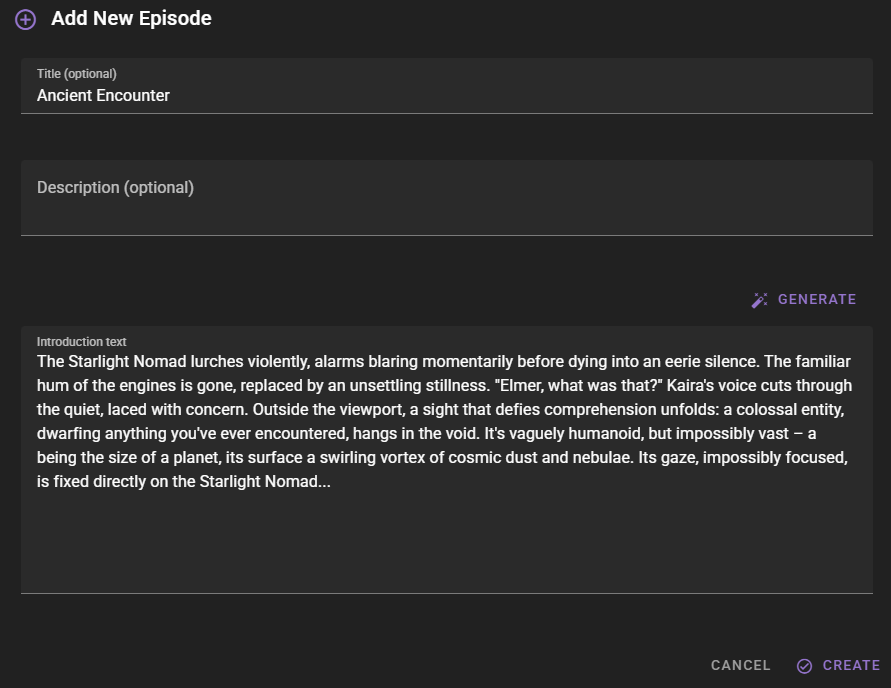This screenshot has width=891, height=688.
Task: Click CANCEL to dismiss the dialog
Action: click(x=740, y=665)
